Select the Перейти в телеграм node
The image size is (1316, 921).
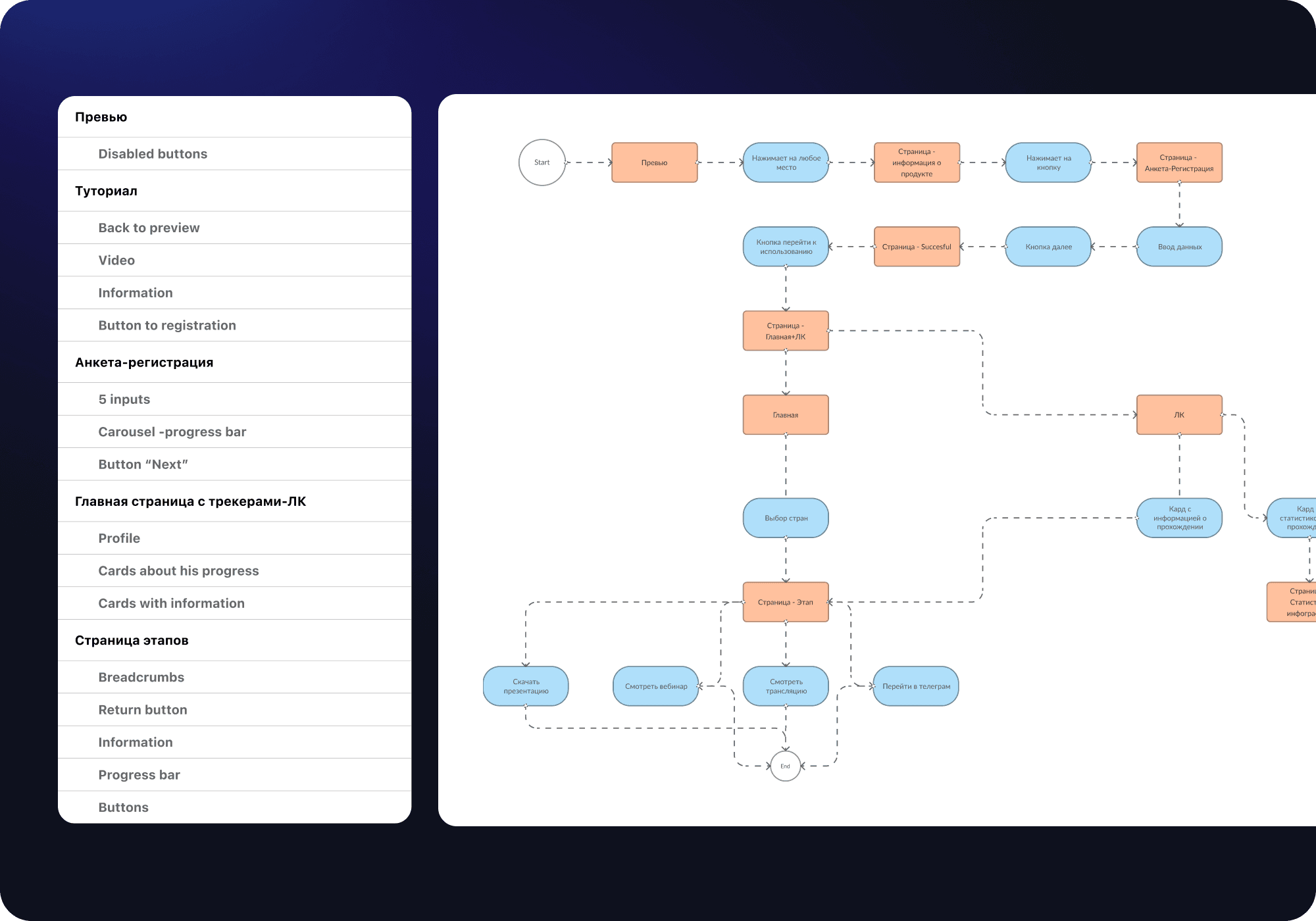[x=916, y=686]
